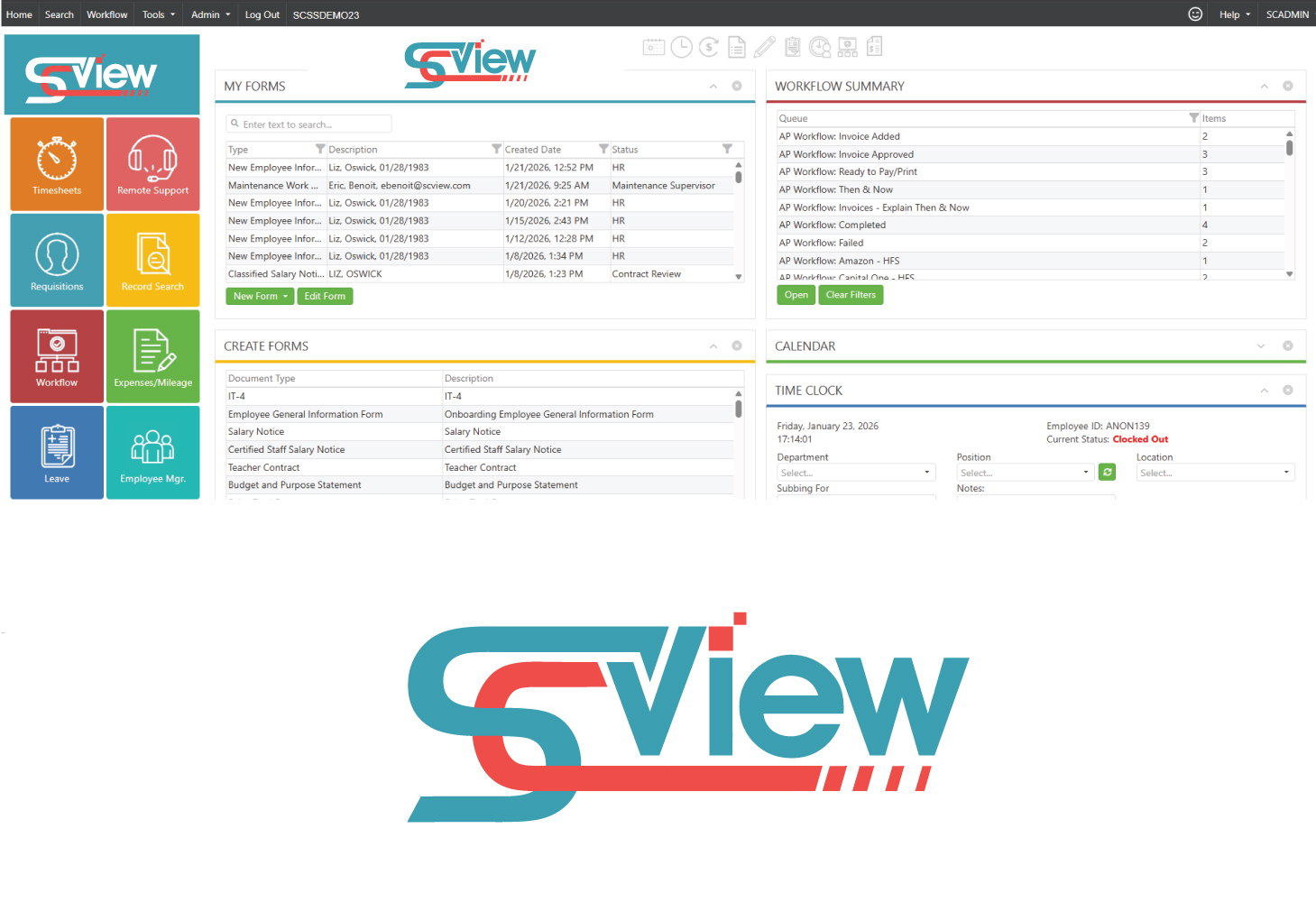Click SCSSDEMO23 in the top bar

point(326,14)
